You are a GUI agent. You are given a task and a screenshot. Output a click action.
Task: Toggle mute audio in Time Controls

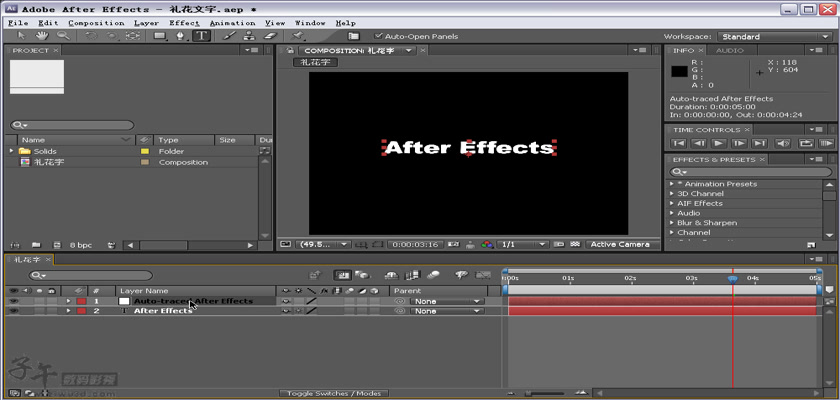[783, 143]
